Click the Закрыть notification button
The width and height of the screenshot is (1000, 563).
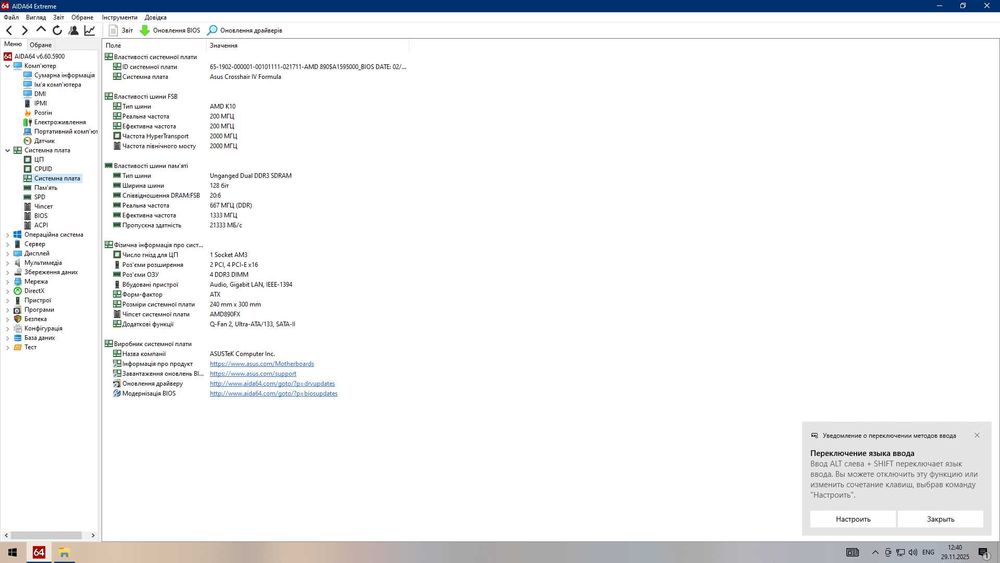click(x=940, y=519)
